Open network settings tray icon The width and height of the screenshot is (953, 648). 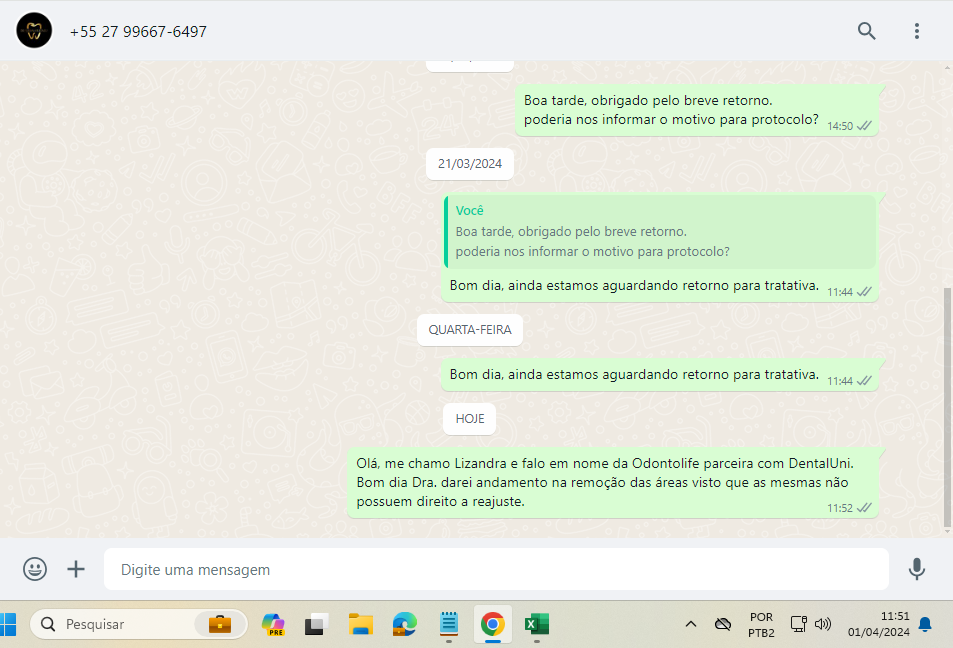coord(798,624)
